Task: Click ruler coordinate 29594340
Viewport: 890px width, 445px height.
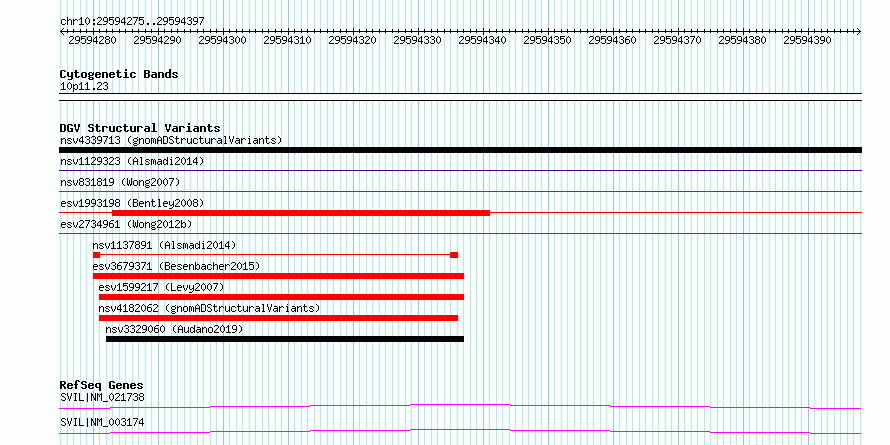Action: [482, 40]
